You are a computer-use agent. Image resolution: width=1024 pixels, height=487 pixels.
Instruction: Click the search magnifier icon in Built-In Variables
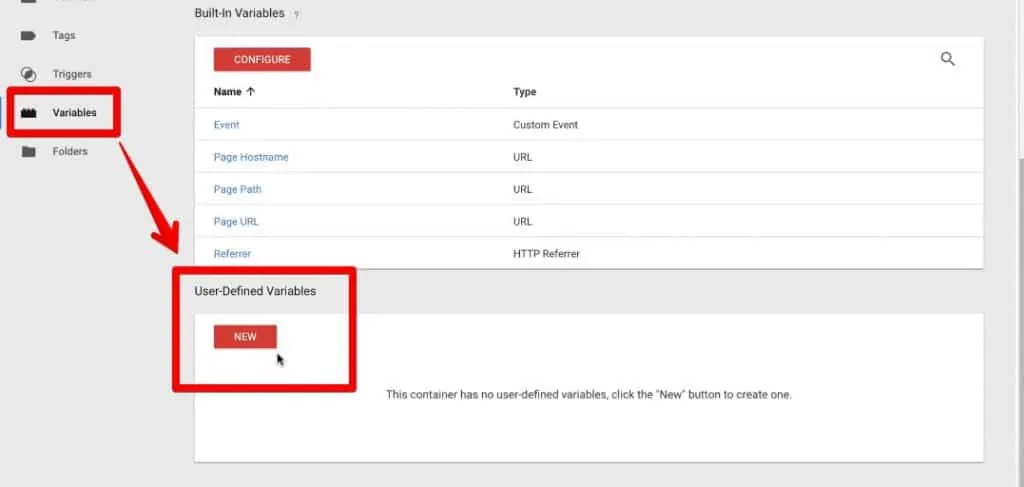point(948,59)
